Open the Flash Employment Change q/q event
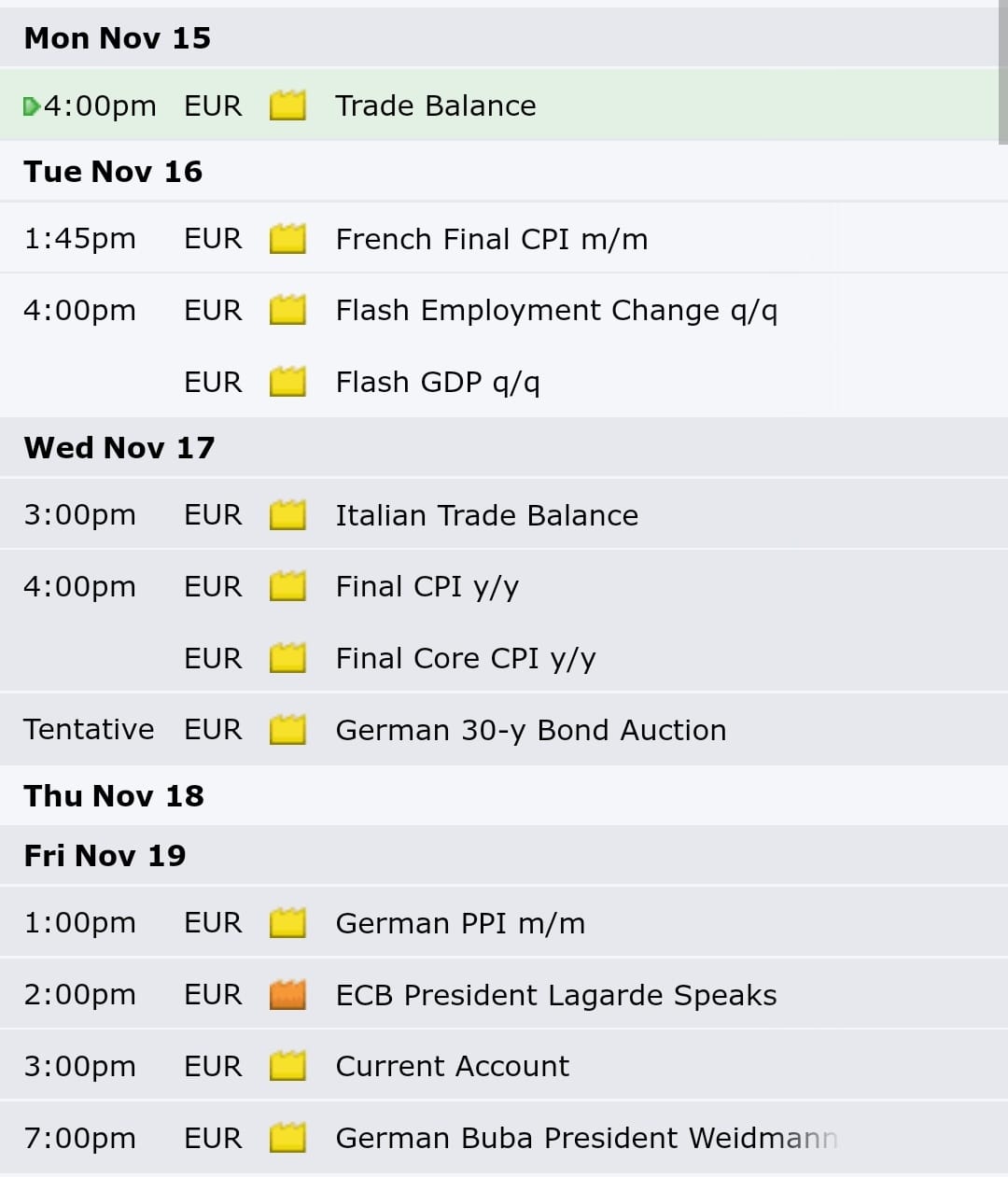This screenshot has height=1177, width=1008. (556, 310)
